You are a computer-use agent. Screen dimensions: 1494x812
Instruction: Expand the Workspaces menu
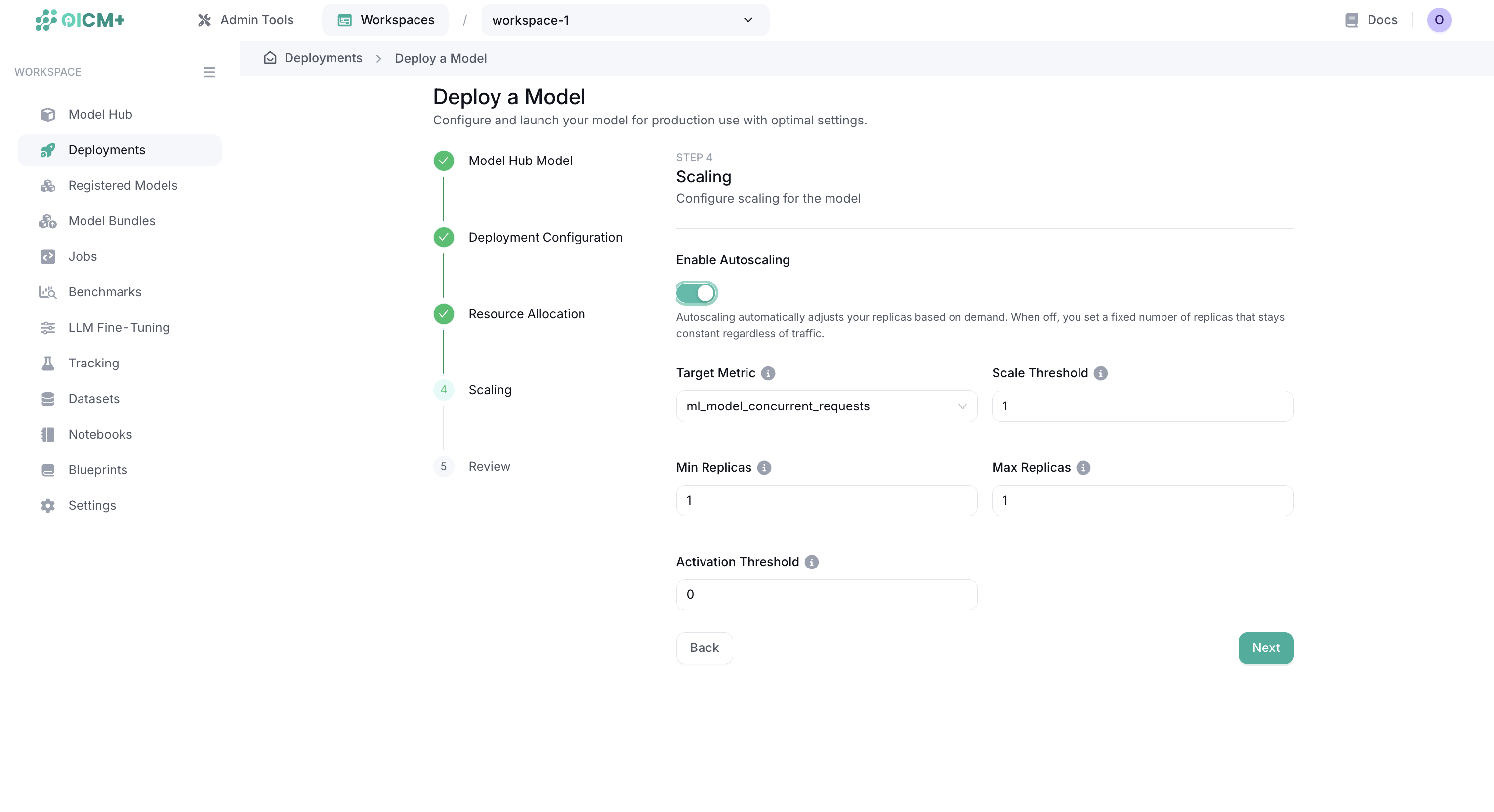click(x=384, y=19)
